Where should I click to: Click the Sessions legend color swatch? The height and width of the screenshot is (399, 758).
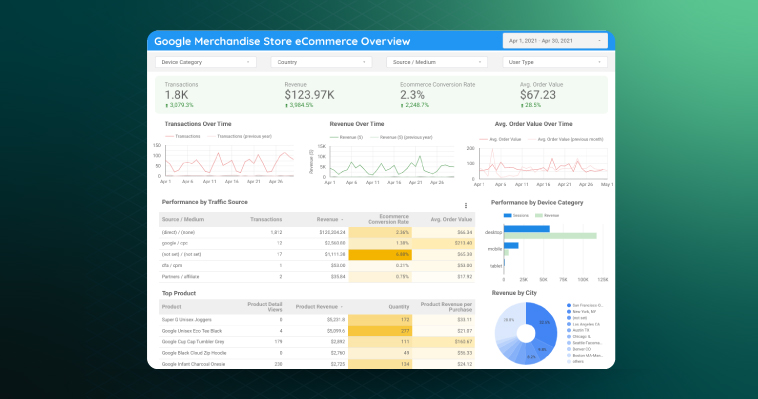pyautogui.click(x=507, y=216)
